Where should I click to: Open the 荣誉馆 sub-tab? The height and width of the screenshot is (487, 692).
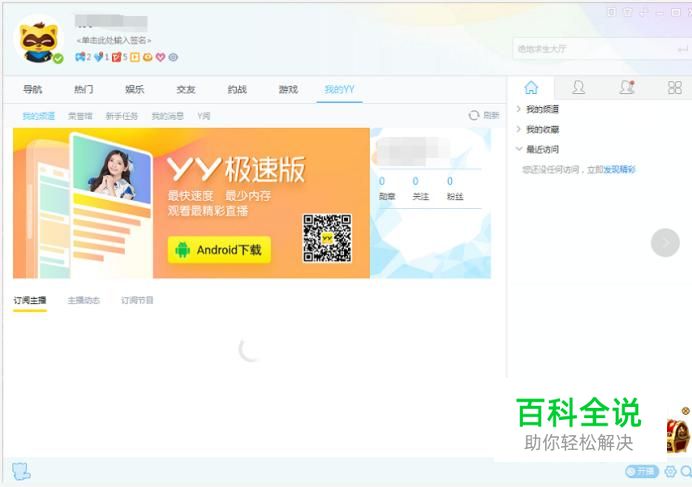tap(80, 116)
